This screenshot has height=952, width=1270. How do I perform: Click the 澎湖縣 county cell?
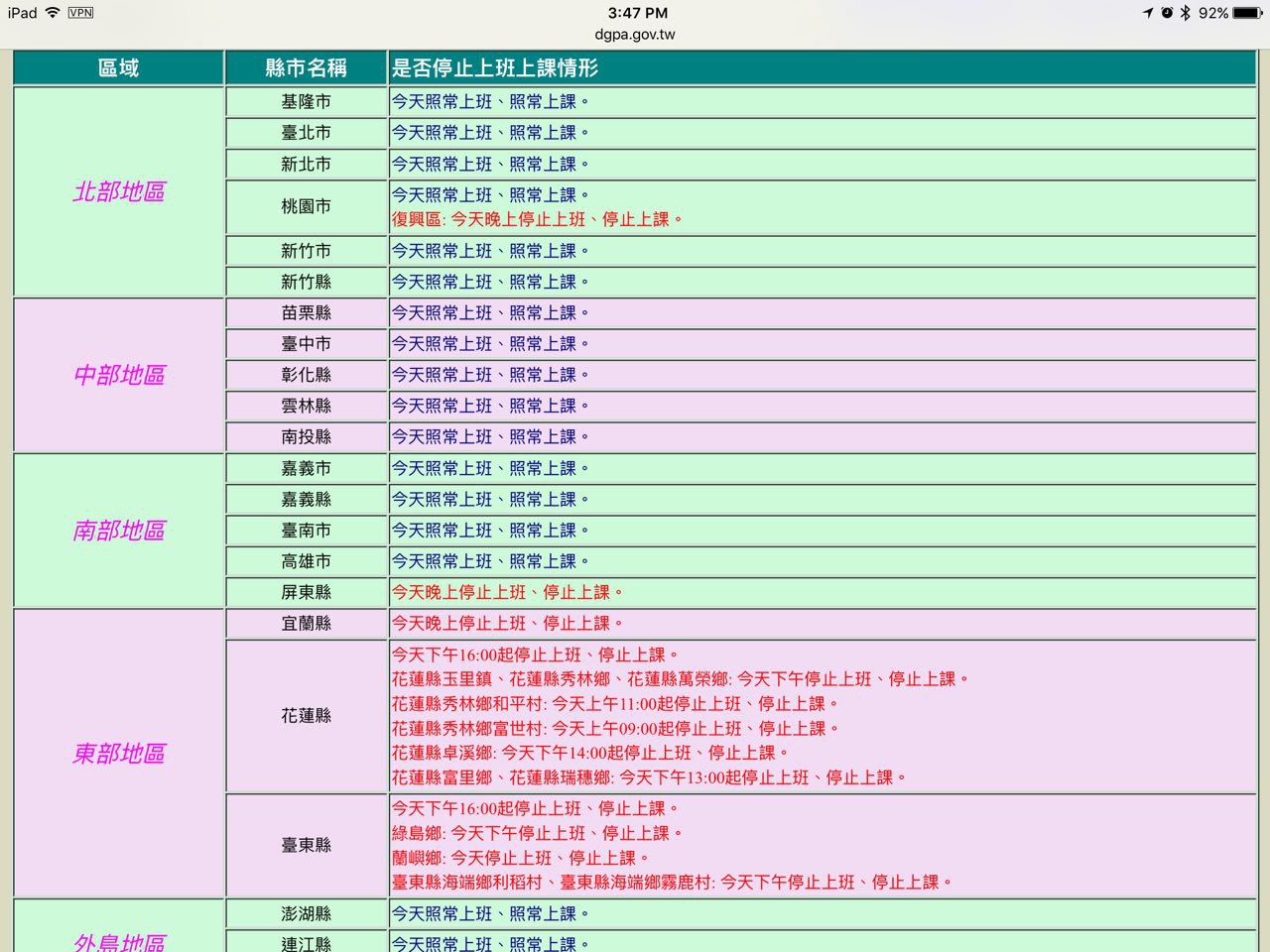tap(306, 914)
